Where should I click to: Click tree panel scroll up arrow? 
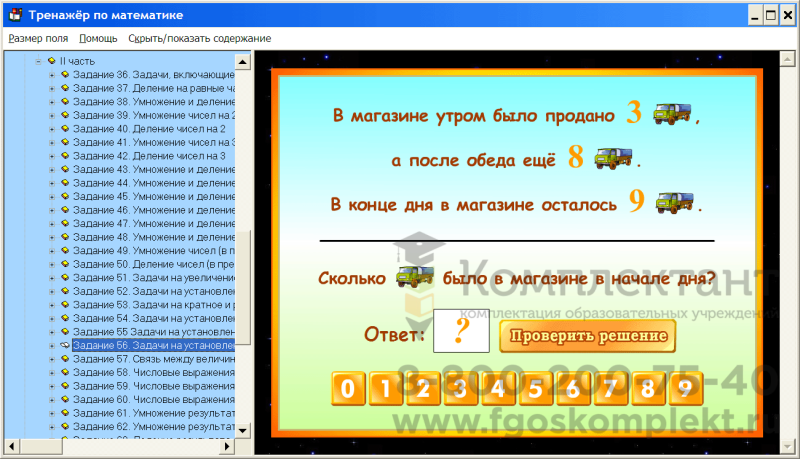(x=243, y=62)
